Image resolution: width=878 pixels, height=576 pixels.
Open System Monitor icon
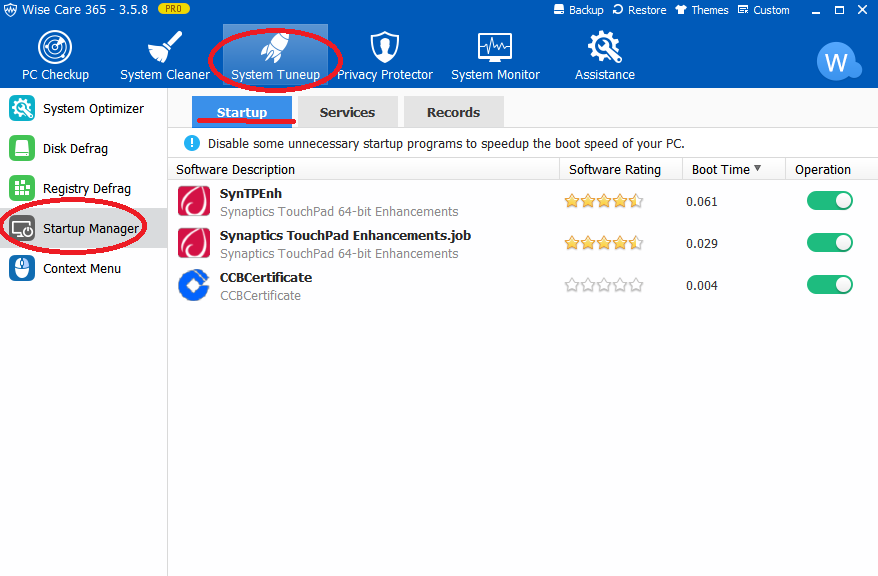[x=495, y=47]
